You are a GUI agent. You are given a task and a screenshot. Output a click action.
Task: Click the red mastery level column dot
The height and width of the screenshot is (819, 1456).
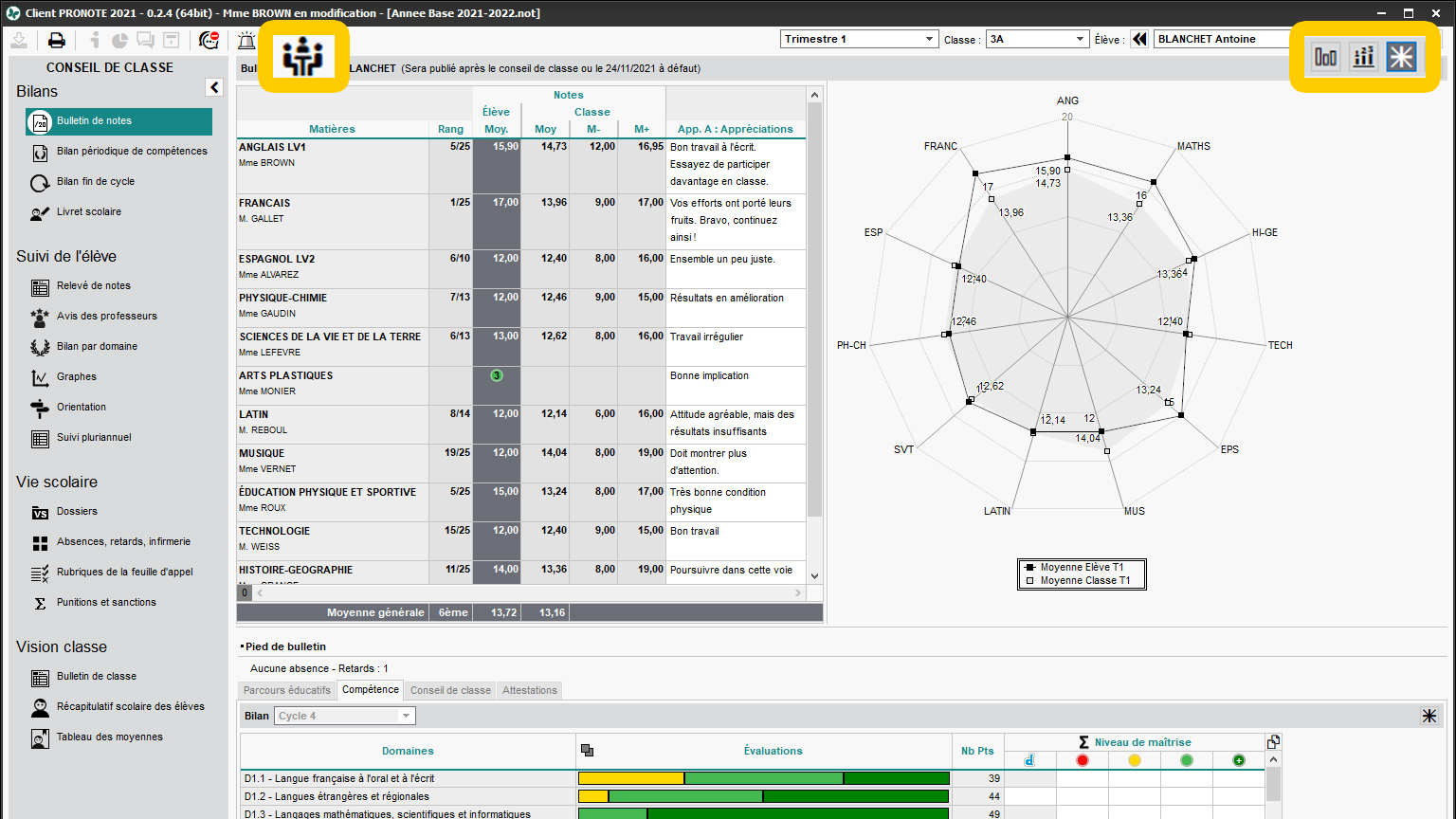(1083, 760)
